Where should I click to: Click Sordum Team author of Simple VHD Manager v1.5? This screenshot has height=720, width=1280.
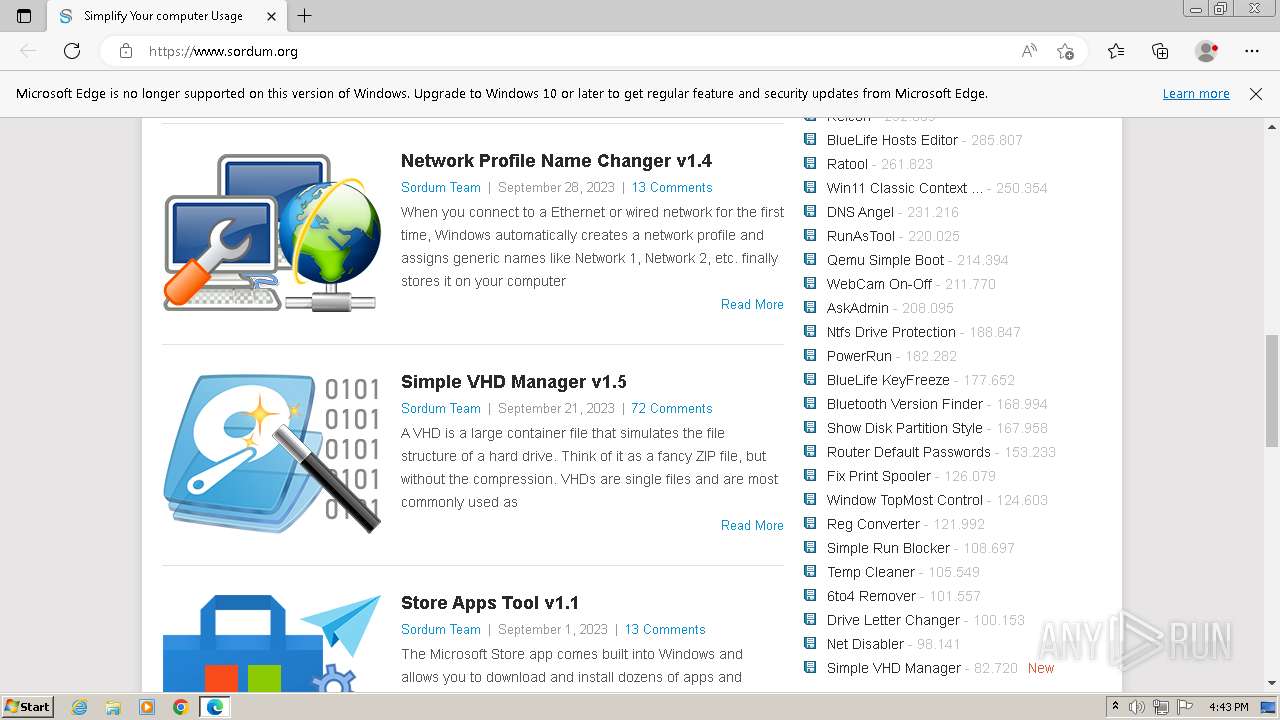pyautogui.click(x=441, y=408)
